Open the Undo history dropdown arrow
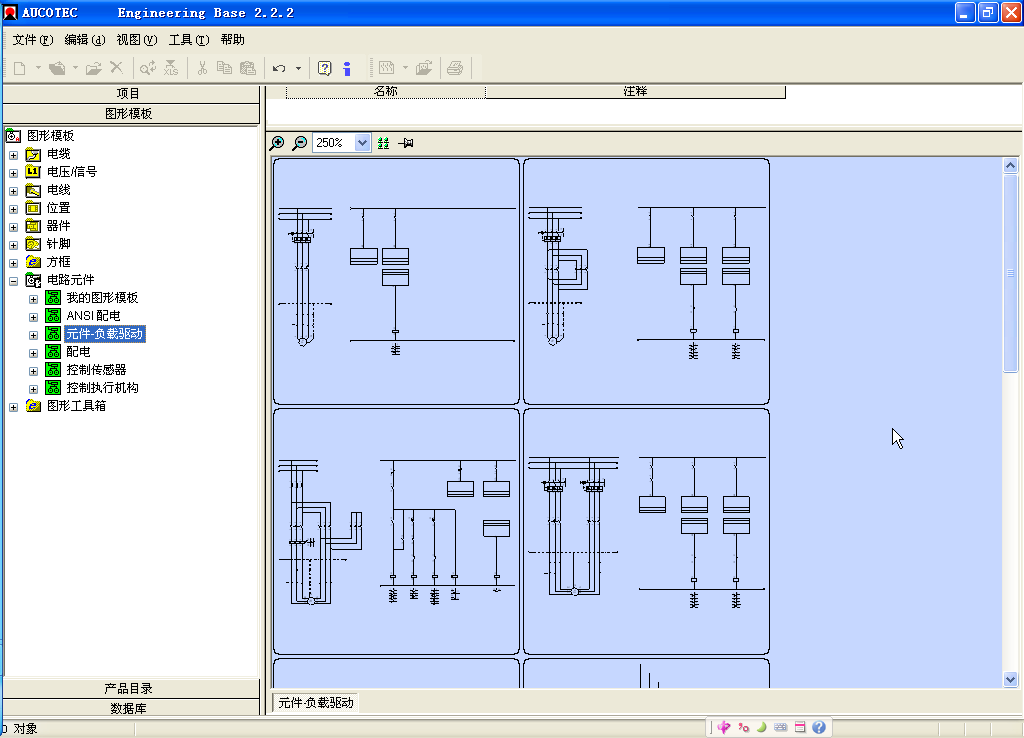 [298, 68]
